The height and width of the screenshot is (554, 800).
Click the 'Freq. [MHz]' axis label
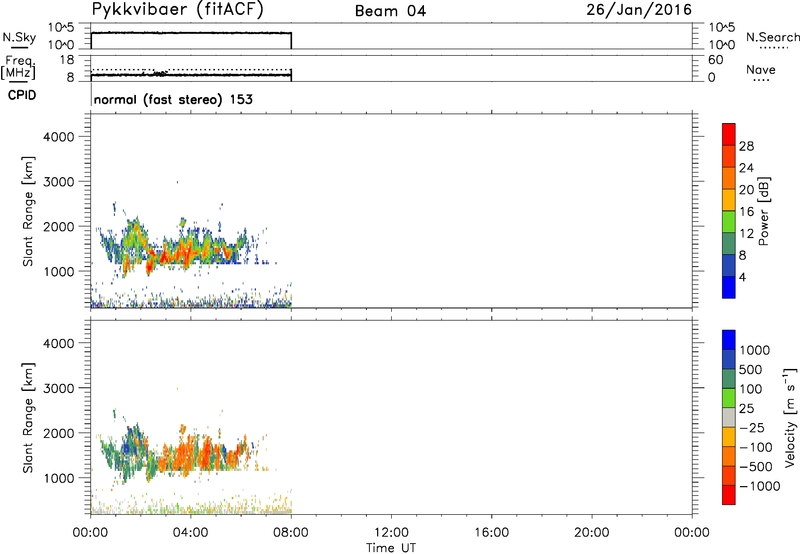coord(19,68)
